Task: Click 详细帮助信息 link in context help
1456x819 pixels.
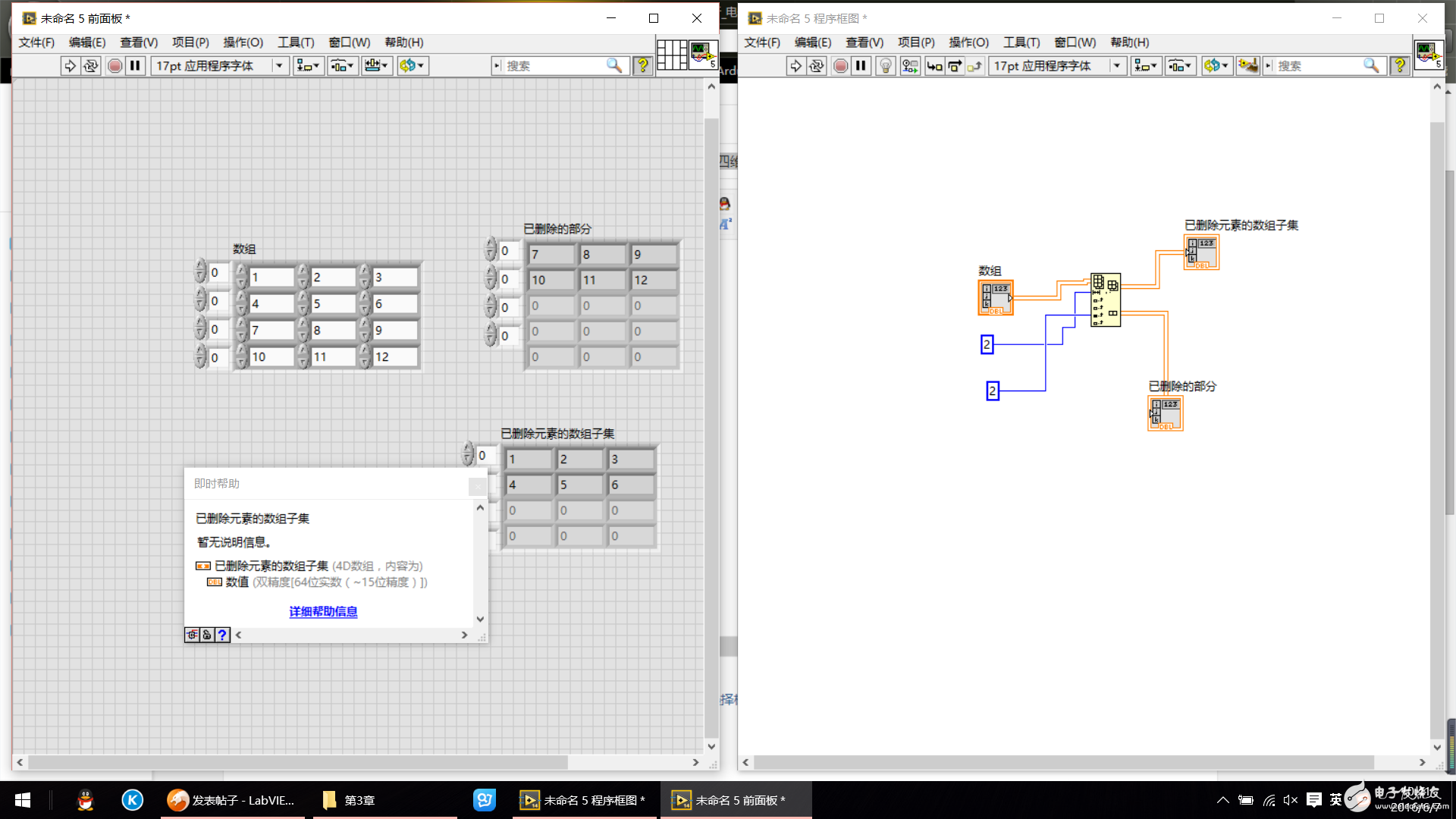Action: pyautogui.click(x=323, y=611)
